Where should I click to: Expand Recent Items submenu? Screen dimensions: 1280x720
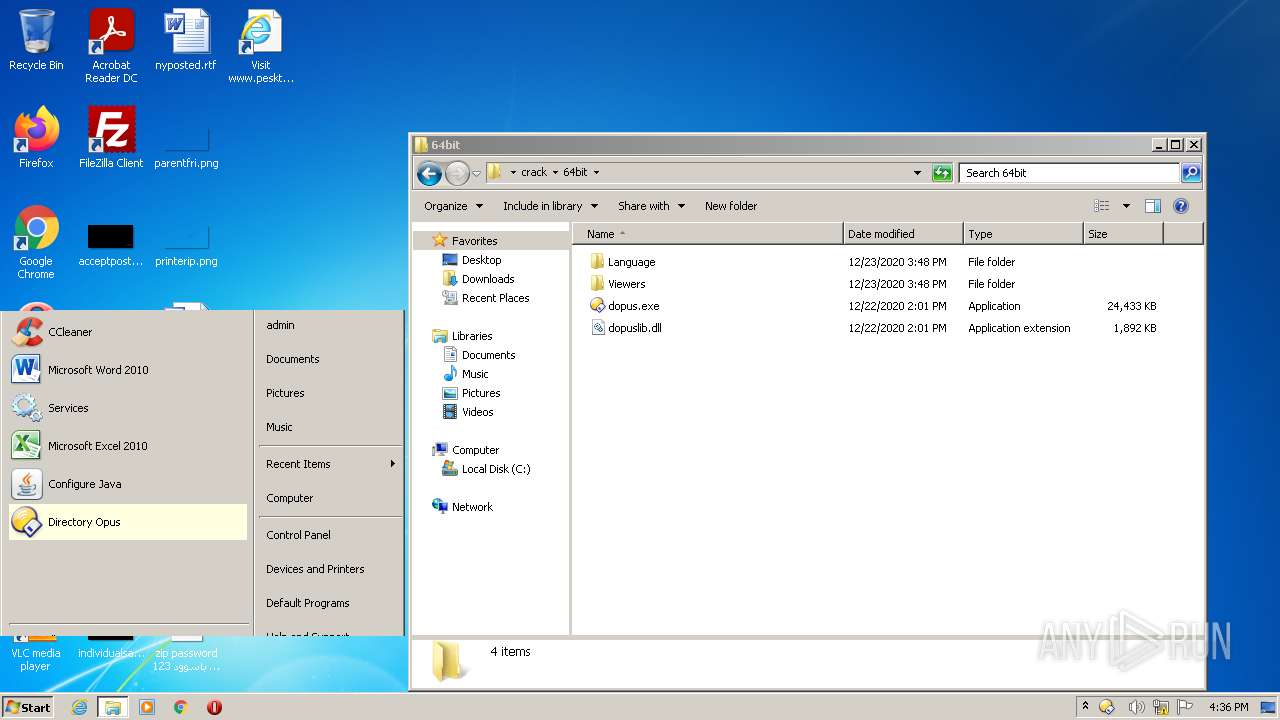pyautogui.click(x=330, y=464)
